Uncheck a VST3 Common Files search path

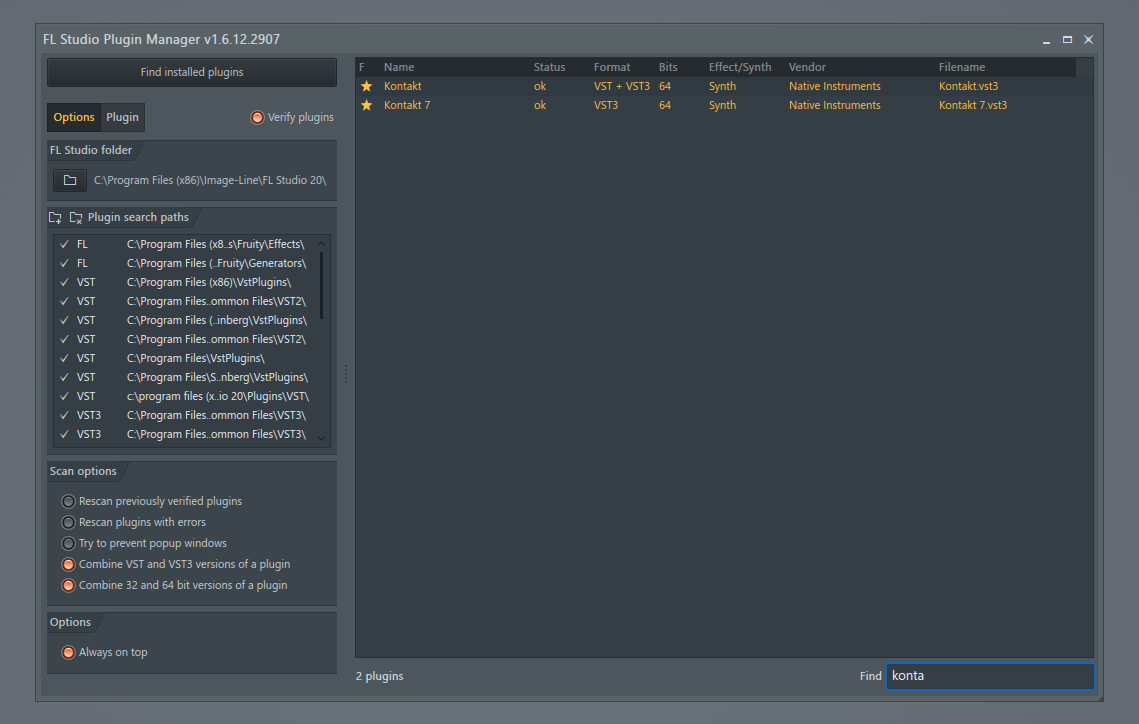point(64,415)
